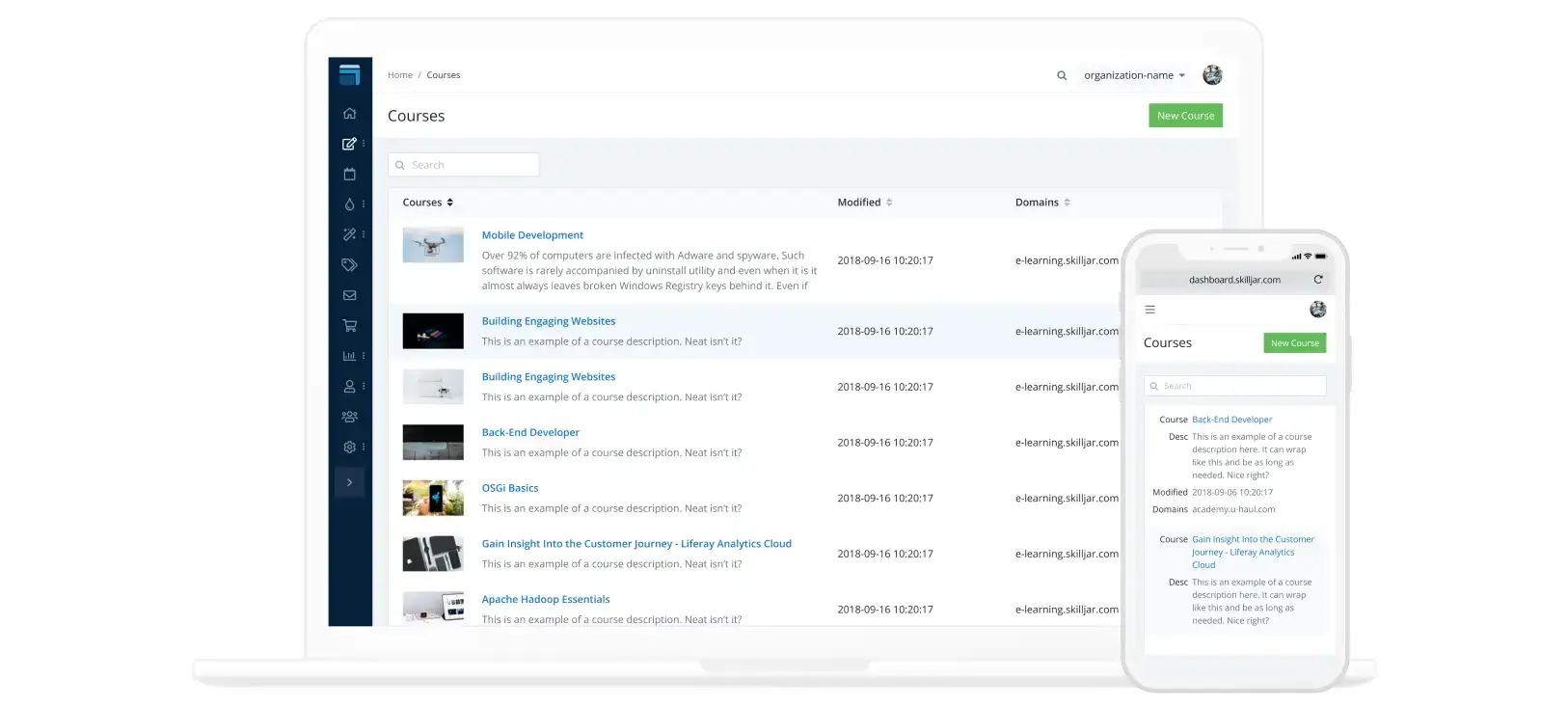
Task: Expand the sidebar with the arrow button
Action: [x=349, y=482]
